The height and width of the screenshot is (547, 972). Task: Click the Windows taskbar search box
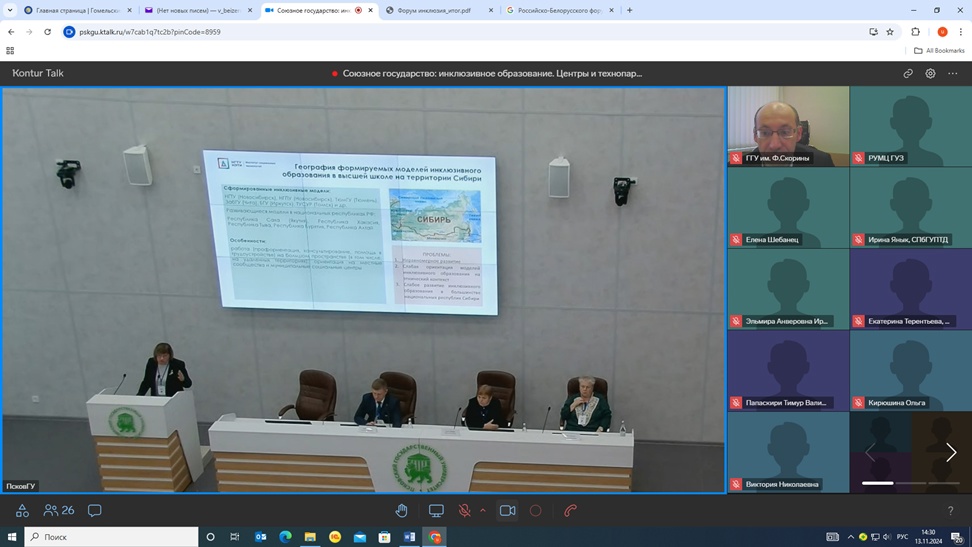click(x=110, y=537)
